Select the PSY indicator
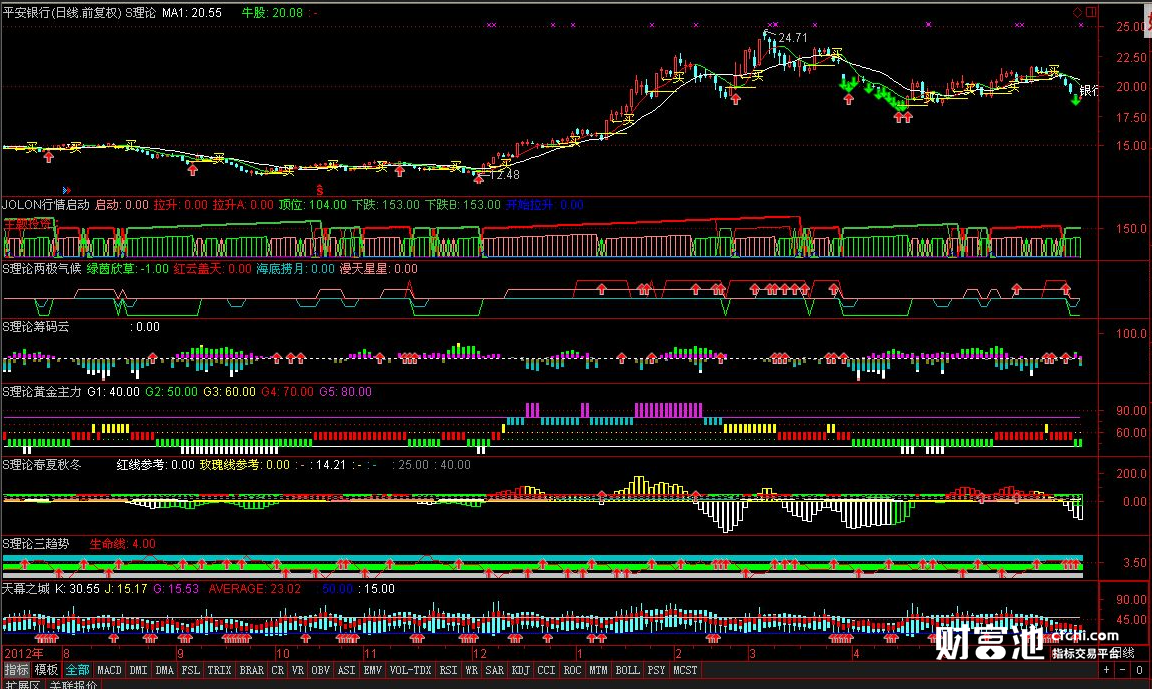The height and width of the screenshot is (689, 1152). click(x=656, y=670)
